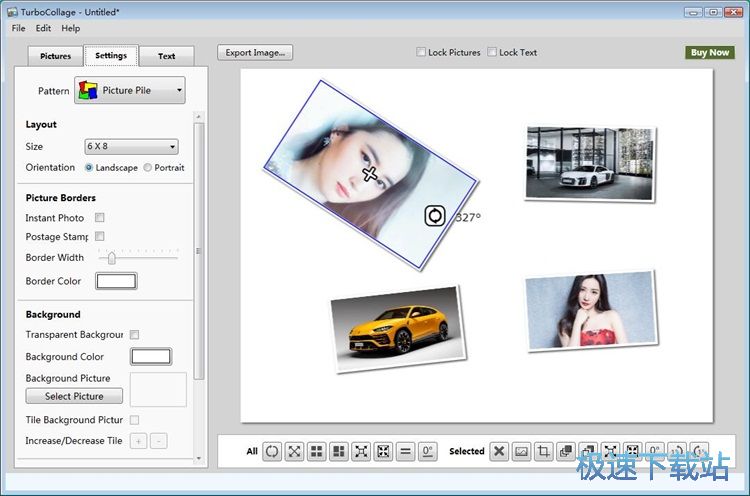This screenshot has width=750, height=496.
Task: Delete the selected picture with X icon
Action: [x=498, y=452]
